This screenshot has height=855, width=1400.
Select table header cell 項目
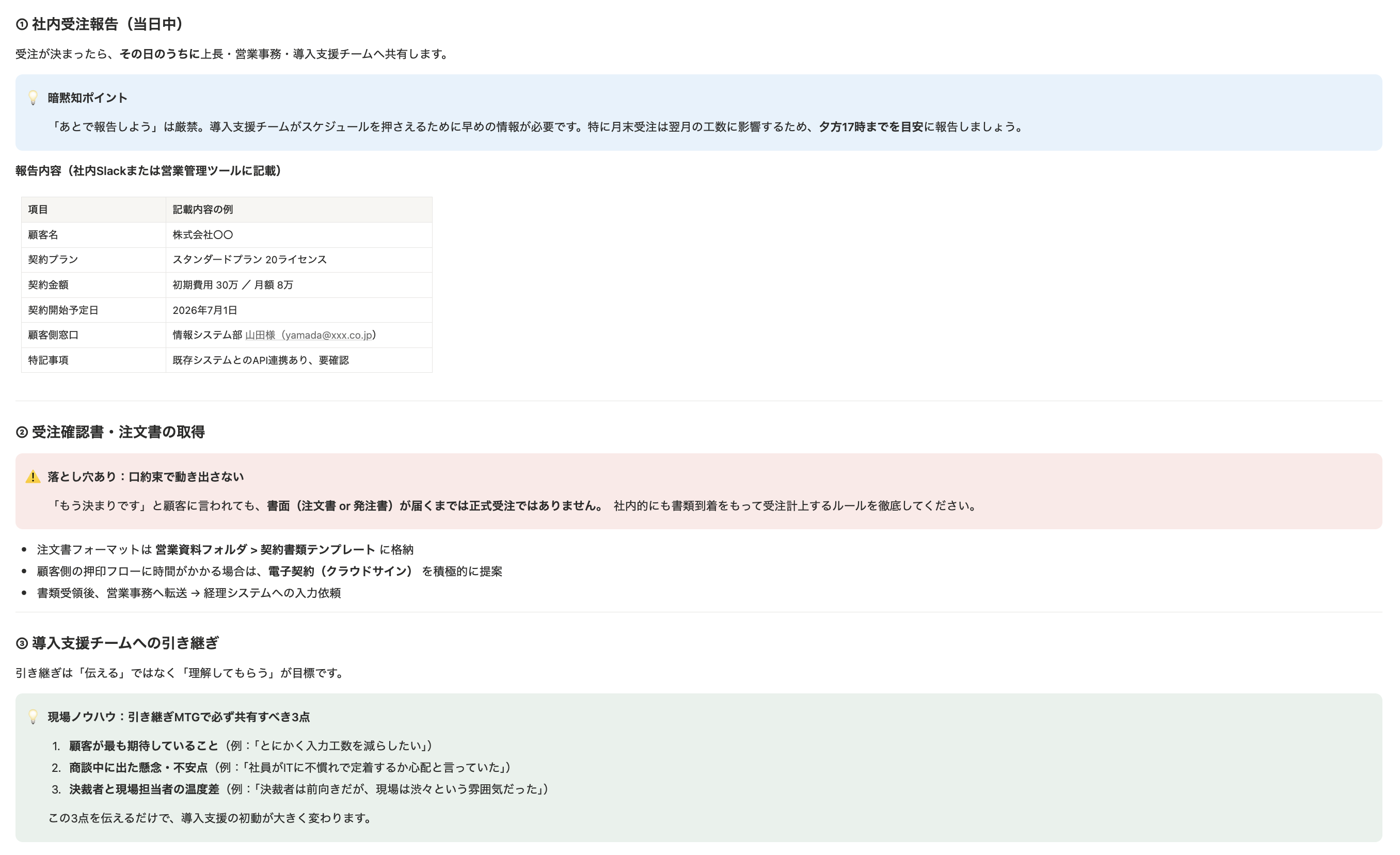coord(93,210)
